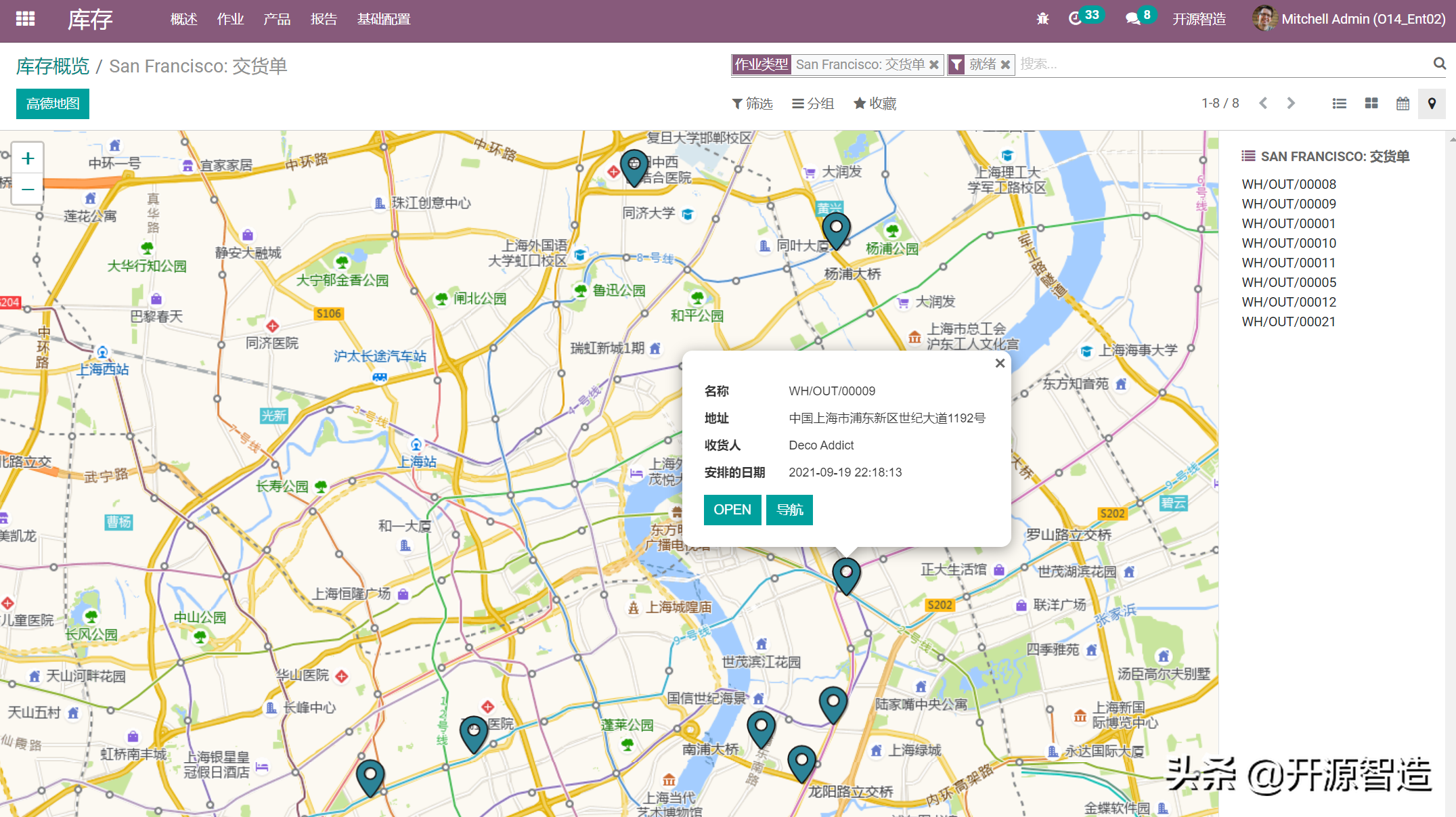Zoom in the map with plus
This screenshot has height=817, width=1456.
[x=28, y=158]
